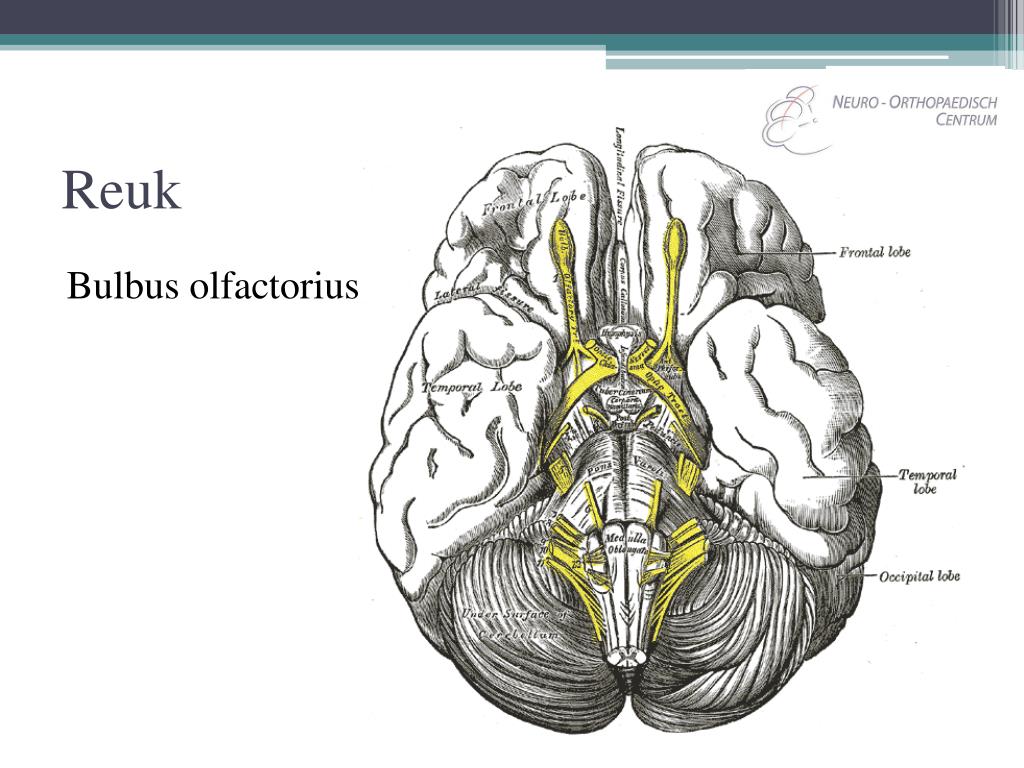
Task: Click 'Temporal Lobe' text on the brain
Action: (472, 387)
